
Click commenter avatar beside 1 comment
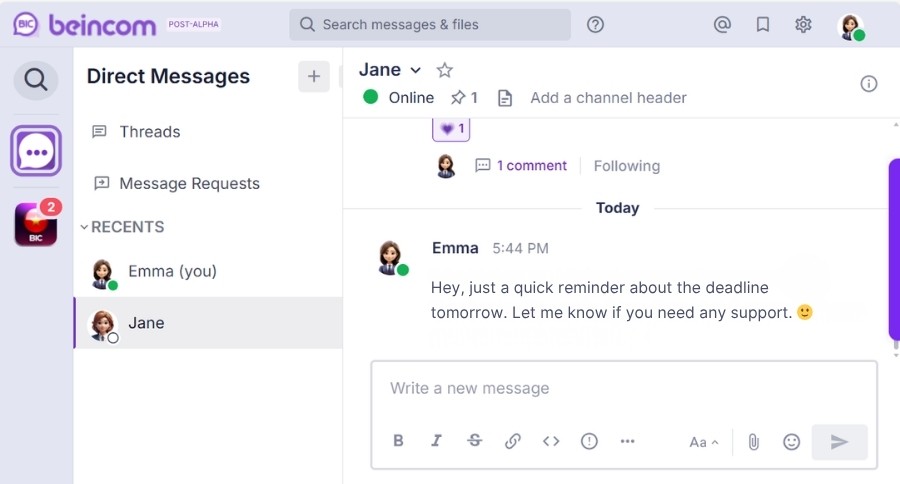(x=446, y=166)
